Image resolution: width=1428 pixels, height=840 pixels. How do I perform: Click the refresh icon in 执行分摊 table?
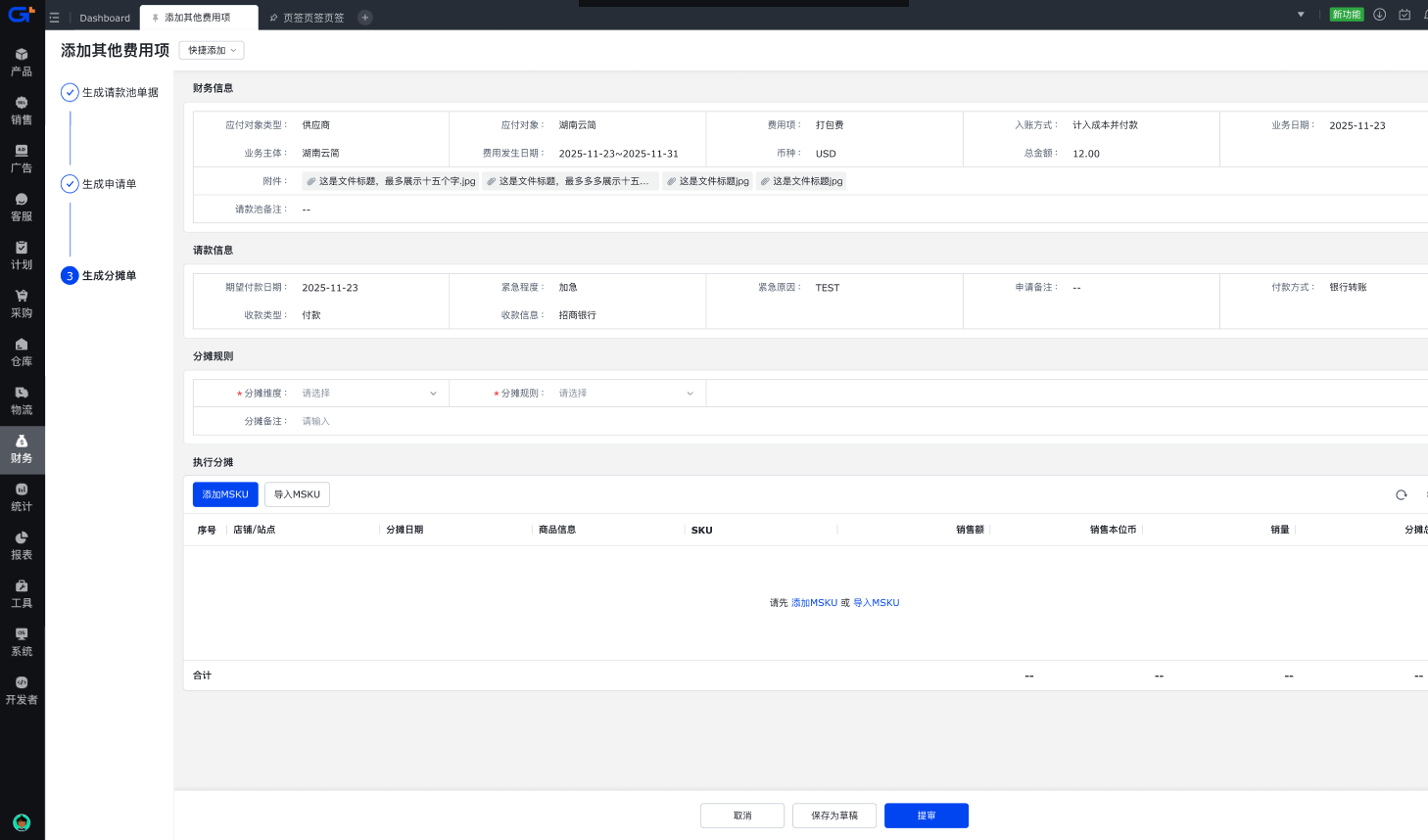[x=1401, y=495]
